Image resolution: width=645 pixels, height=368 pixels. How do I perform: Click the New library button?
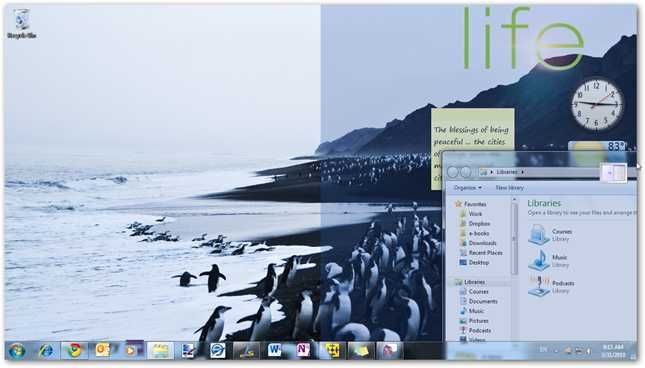pos(509,187)
